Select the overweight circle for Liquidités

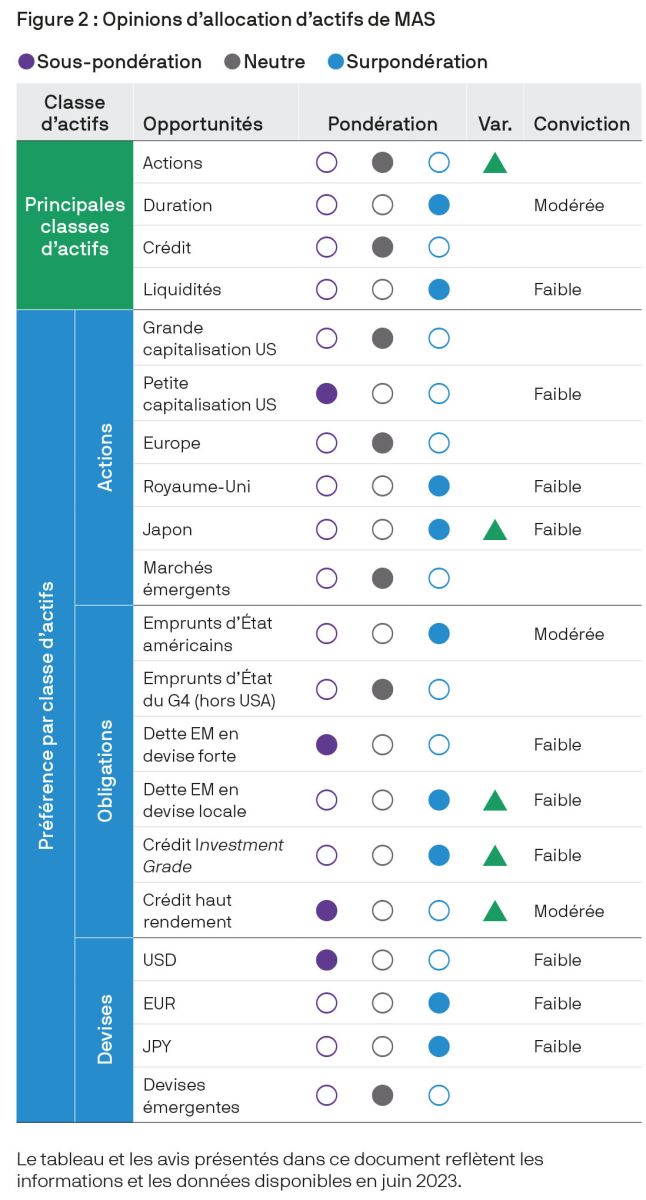point(438,290)
